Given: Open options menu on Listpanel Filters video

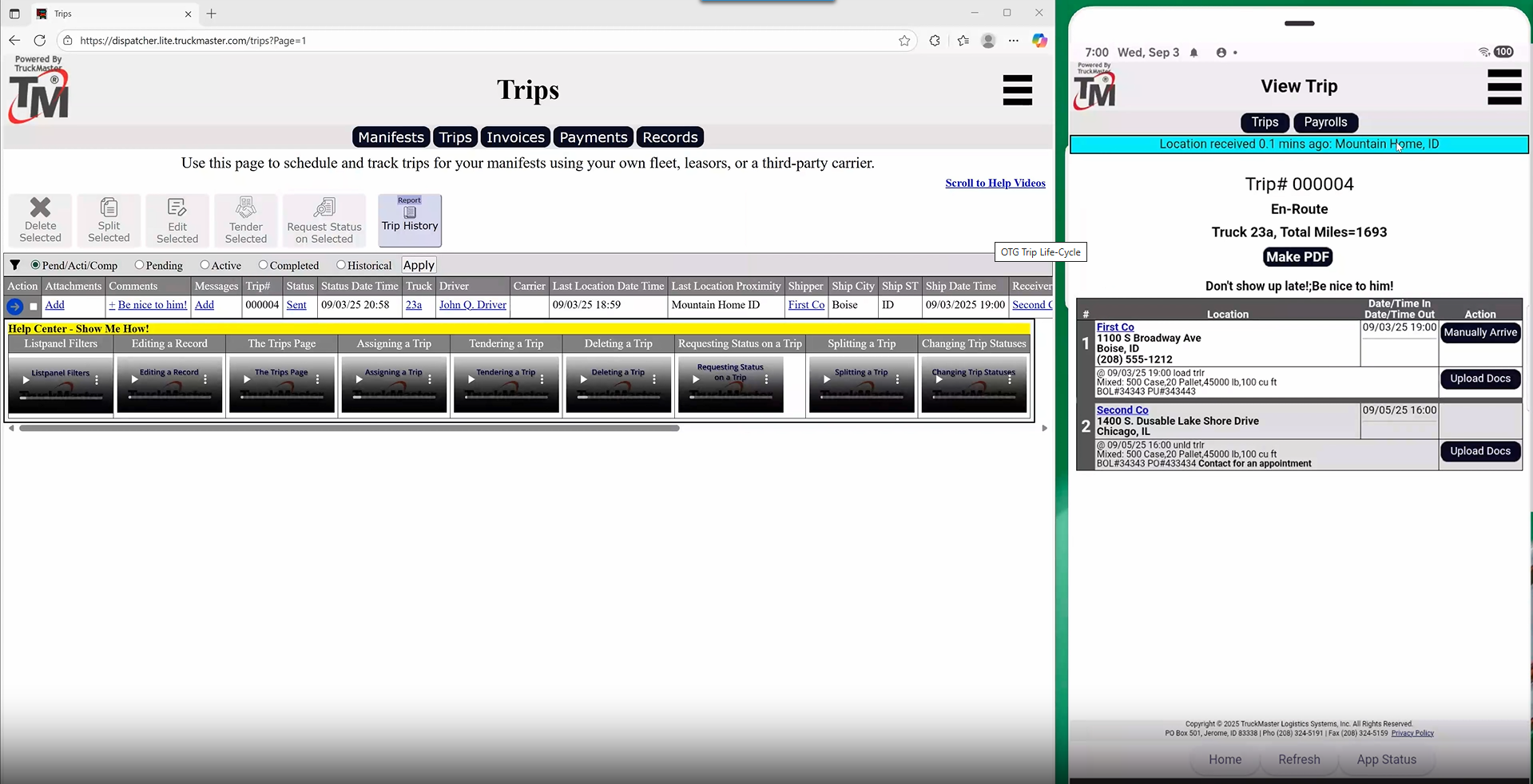Looking at the screenshot, I should (97, 380).
